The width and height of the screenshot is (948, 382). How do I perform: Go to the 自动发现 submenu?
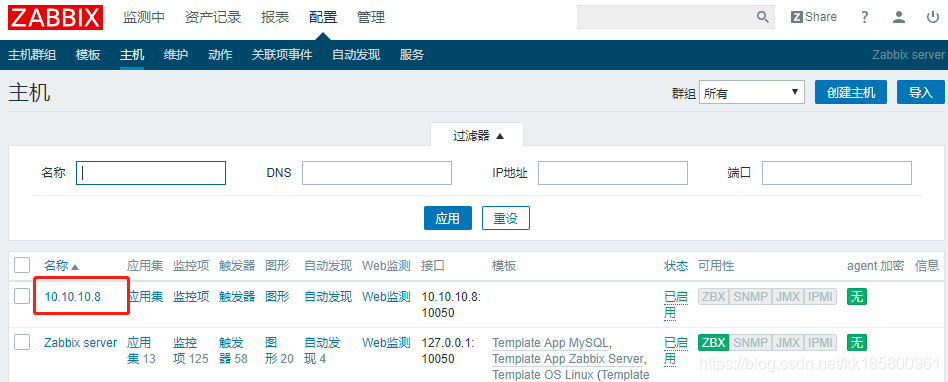click(x=356, y=55)
